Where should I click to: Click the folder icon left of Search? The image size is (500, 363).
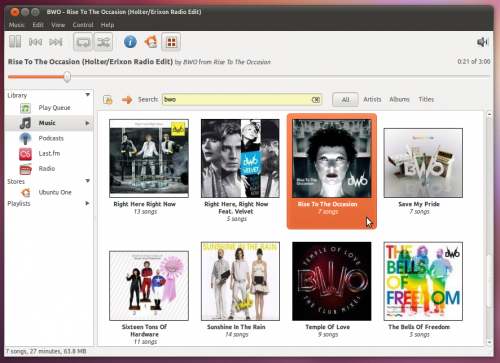point(108,100)
